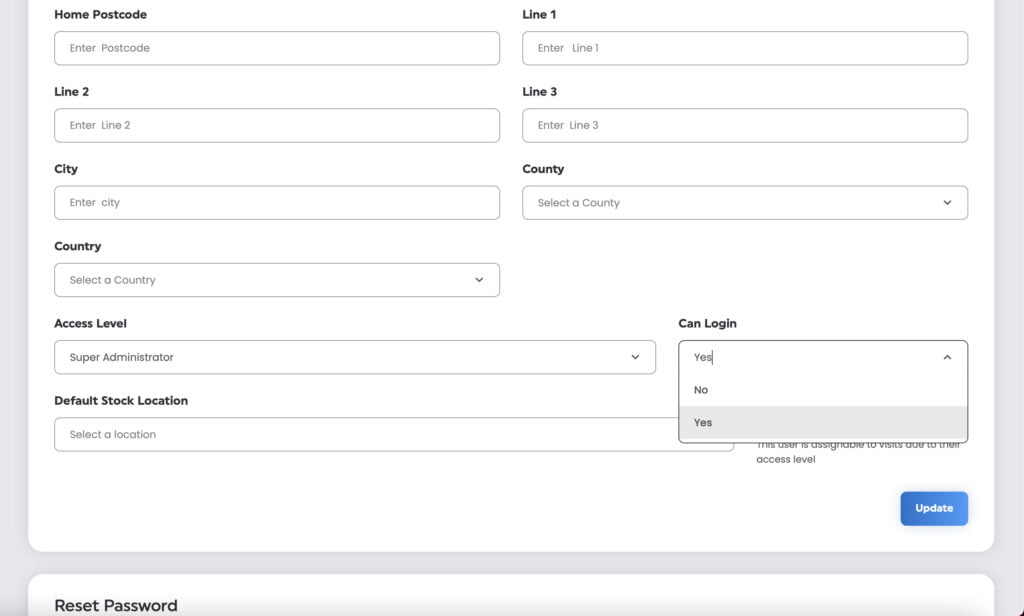This screenshot has width=1024, height=616.
Task: Collapse Can Login using the up chevron
Action: tap(947, 357)
